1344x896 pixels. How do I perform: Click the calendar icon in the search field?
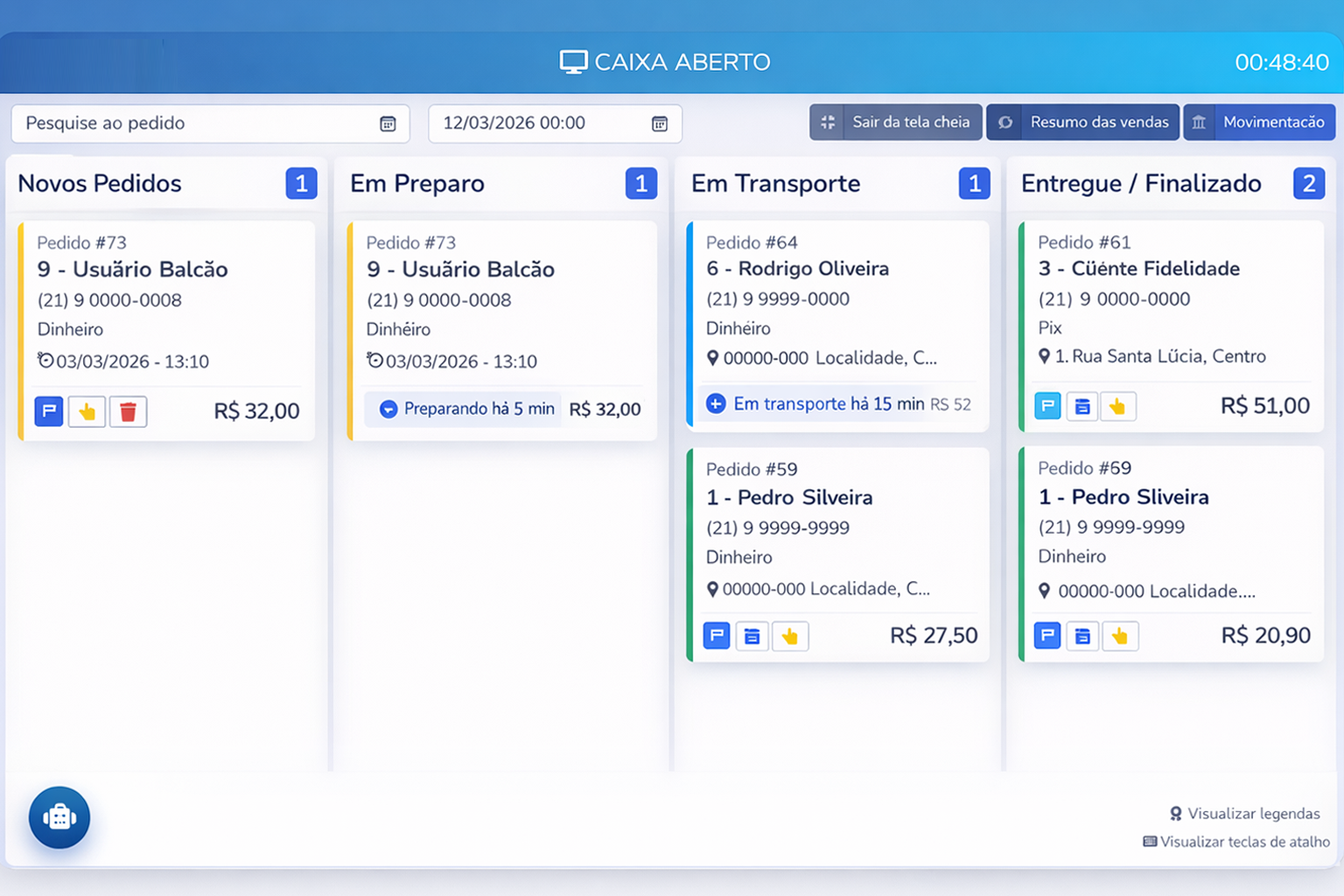coord(388,123)
